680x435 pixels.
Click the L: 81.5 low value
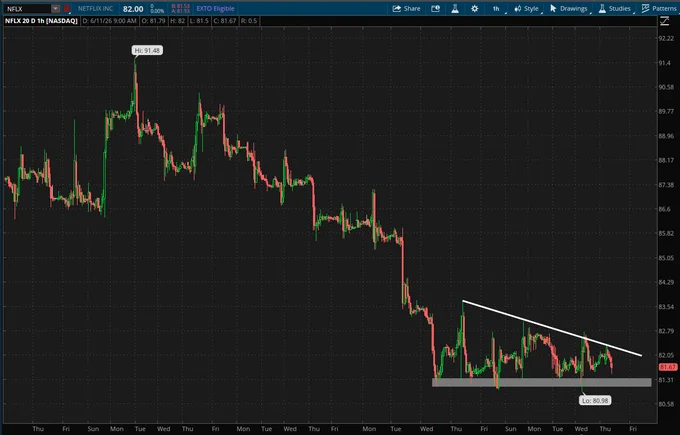pyautogui.click(x=199, y=21)
